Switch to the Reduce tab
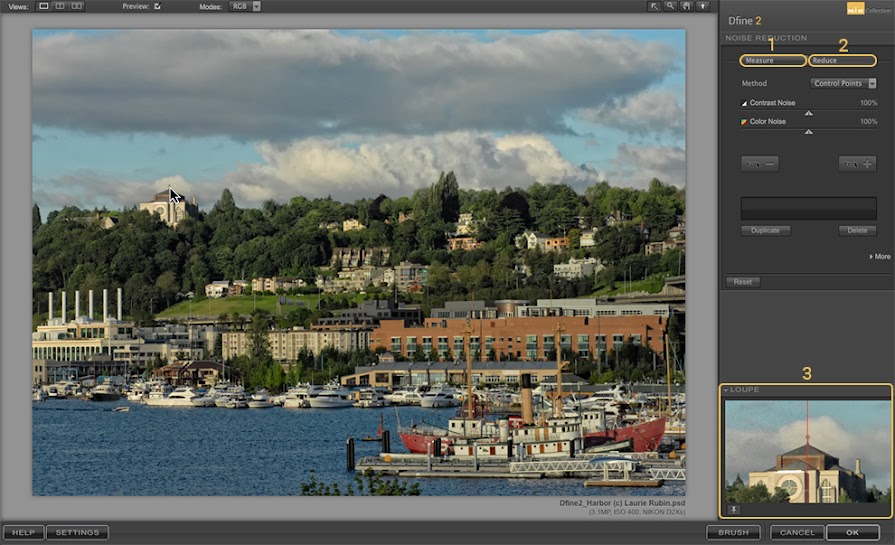The height and width of the screenshot is (545, 895). click(x=842, y=61)
